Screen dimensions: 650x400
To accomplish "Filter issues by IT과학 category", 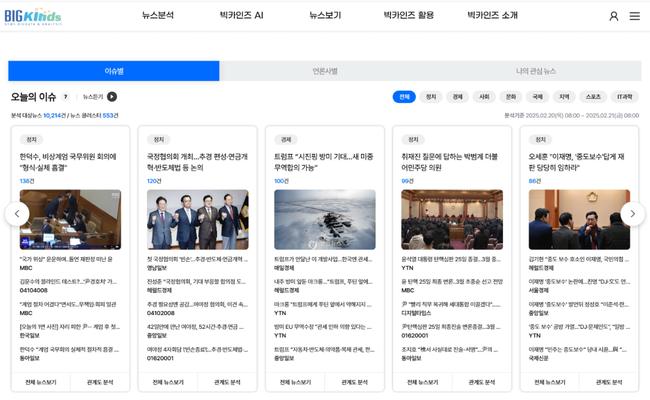I will pos(625,97).
